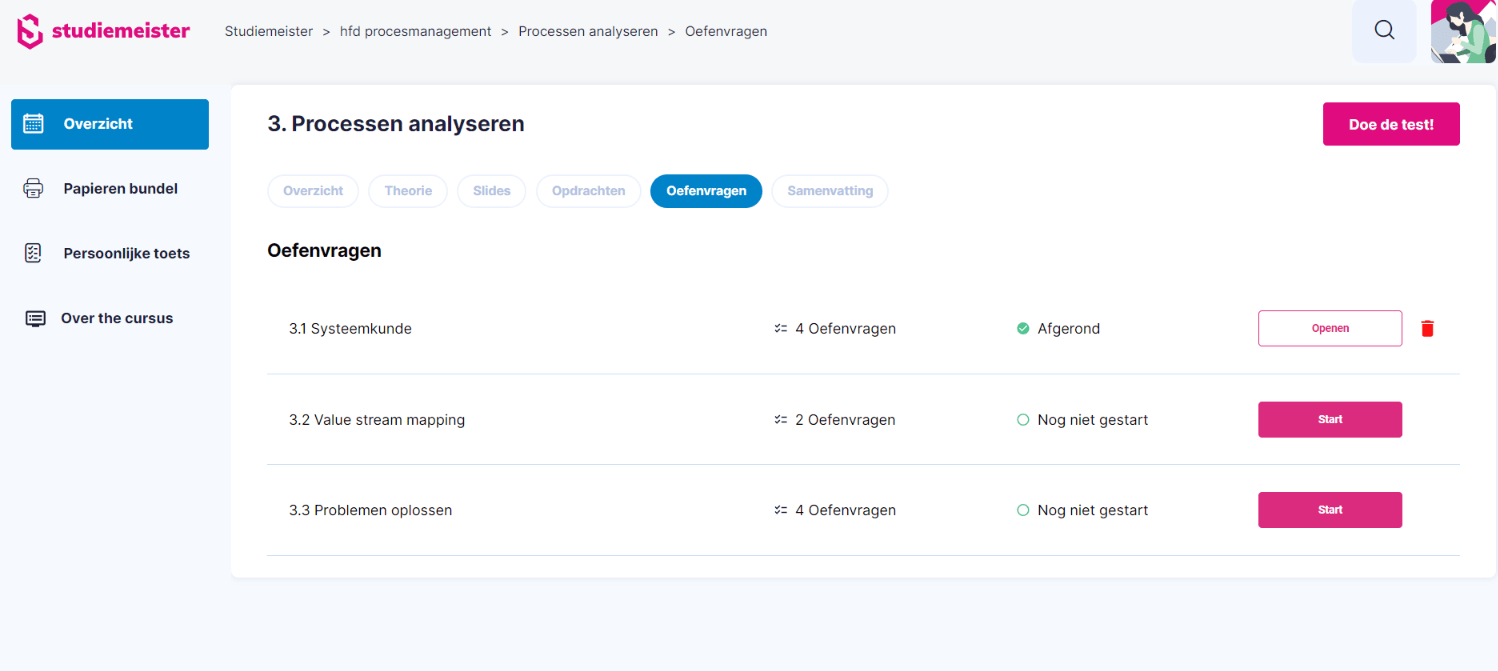Switch to the Slides tab
The height and width of the screenshot is (671, 1498).
coord(491,191)
